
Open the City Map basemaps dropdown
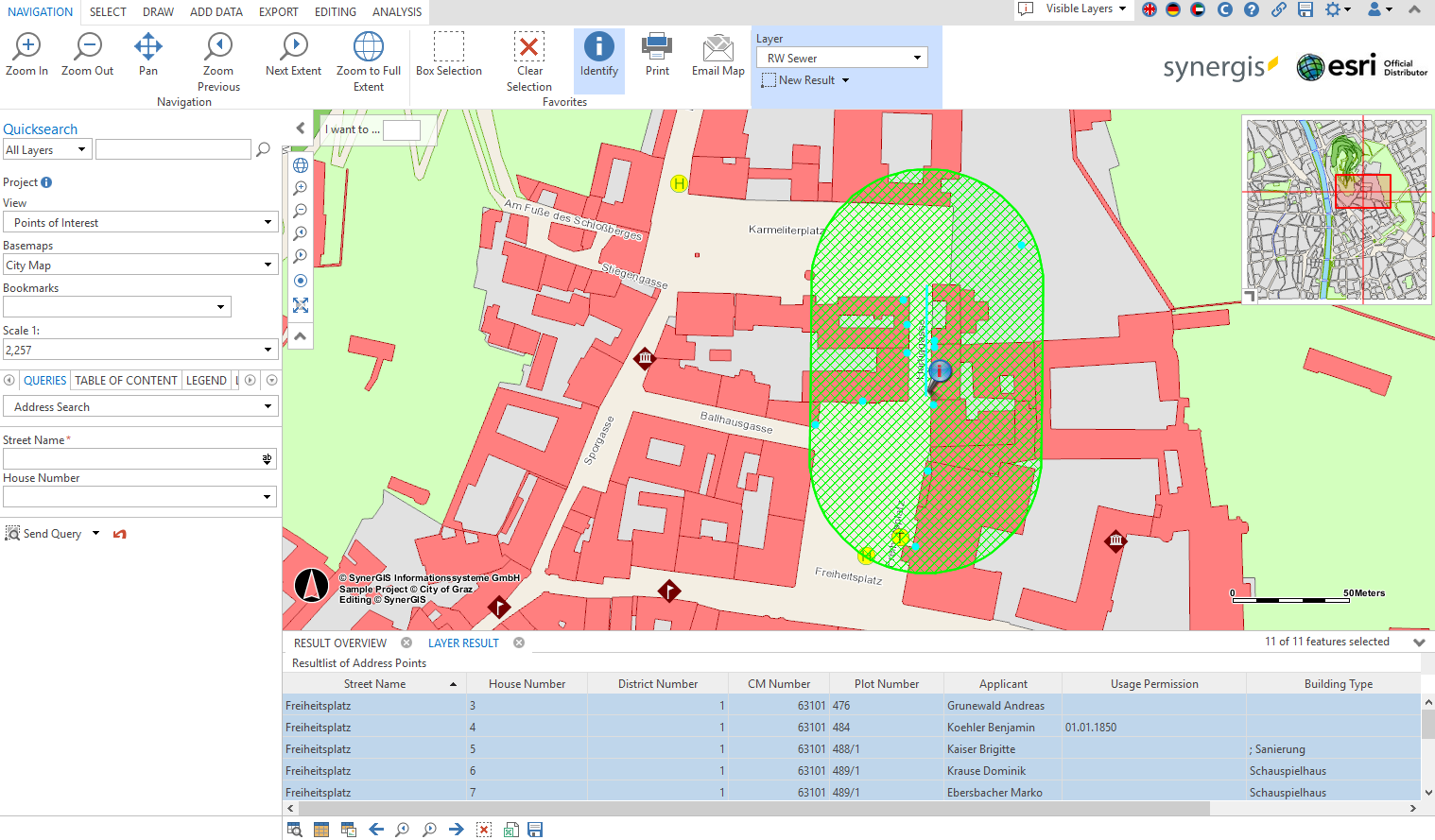140,266
